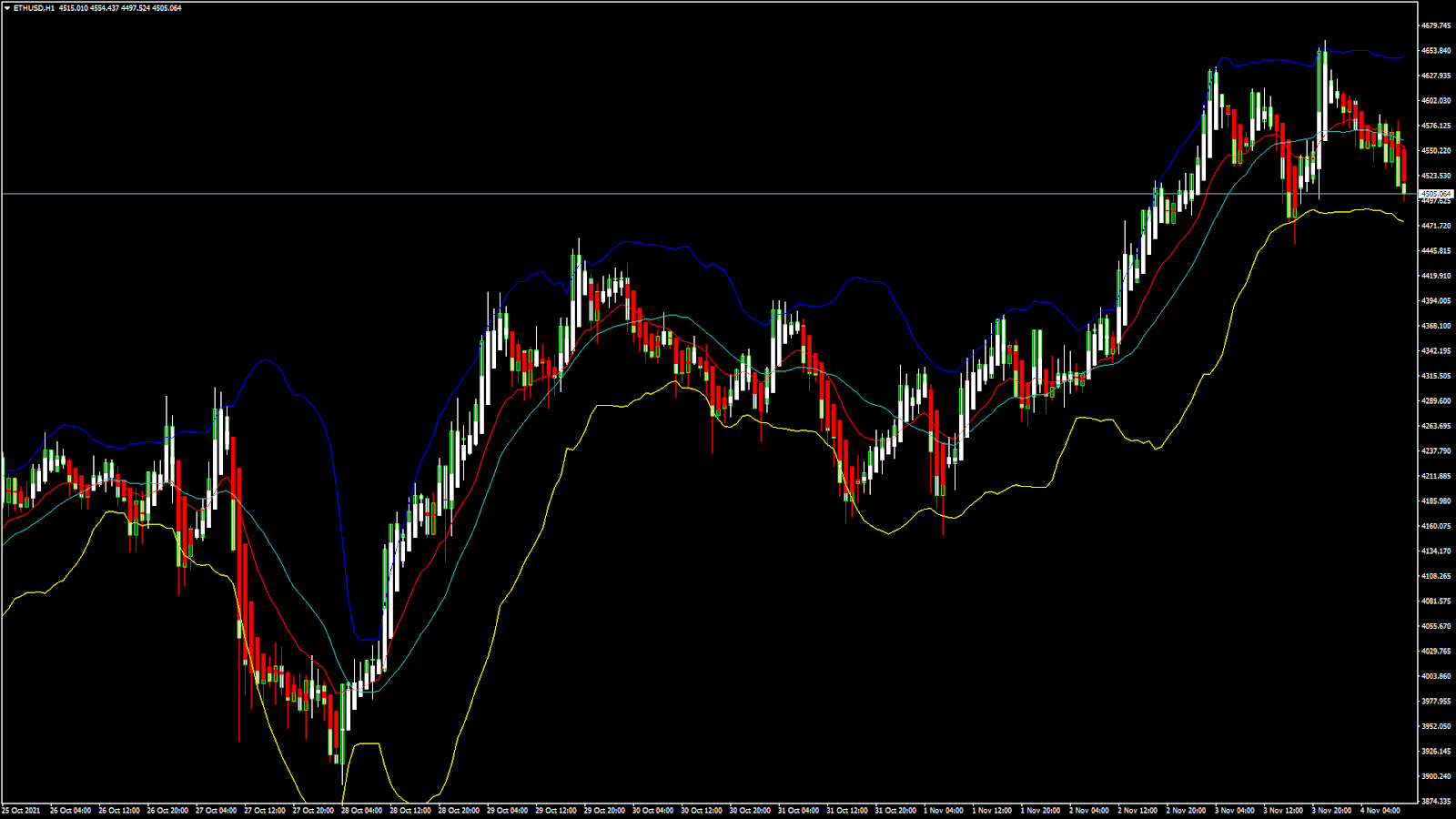Click price level 4653.840 on the axis
This screenshot has height=819, width=1456.
(1436, 51)
